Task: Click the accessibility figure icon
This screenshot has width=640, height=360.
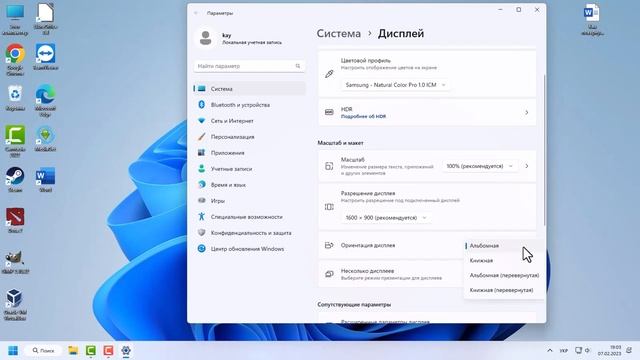Action: pyautogui.click(x=201, y=217)
